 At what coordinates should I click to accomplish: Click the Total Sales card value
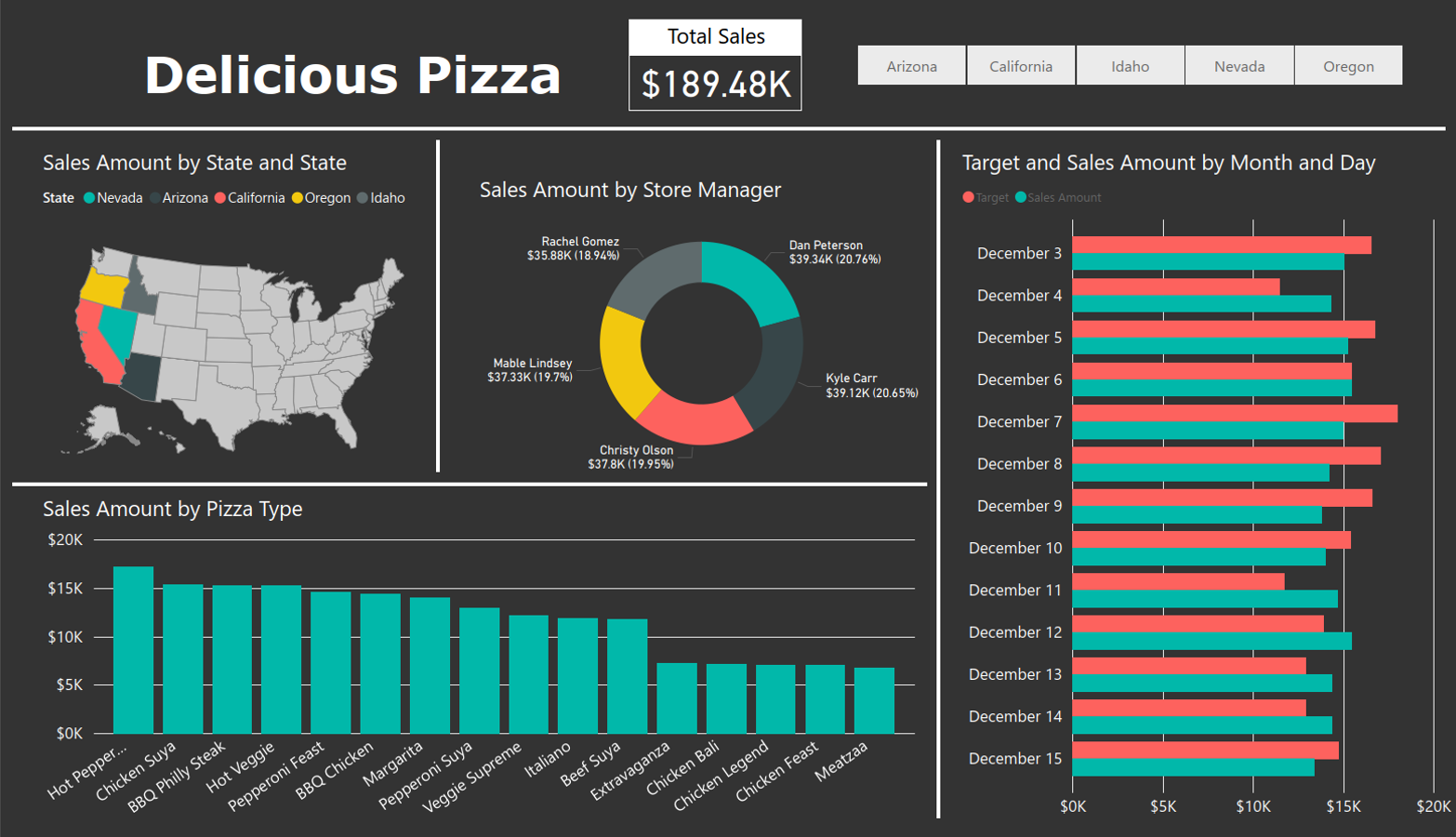715,84
